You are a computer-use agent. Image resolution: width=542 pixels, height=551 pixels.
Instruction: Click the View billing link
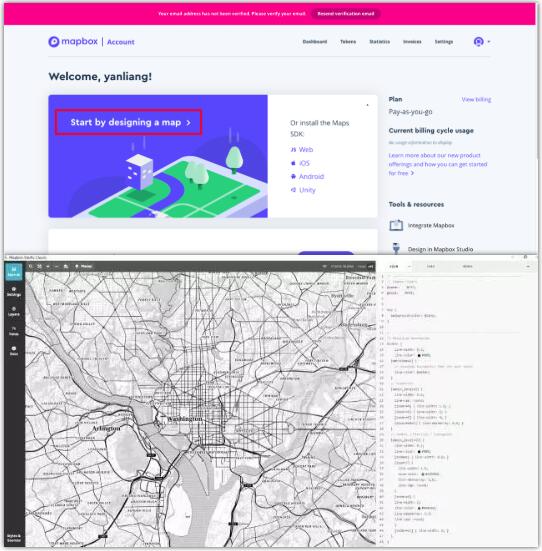click(x=476, y=99)
